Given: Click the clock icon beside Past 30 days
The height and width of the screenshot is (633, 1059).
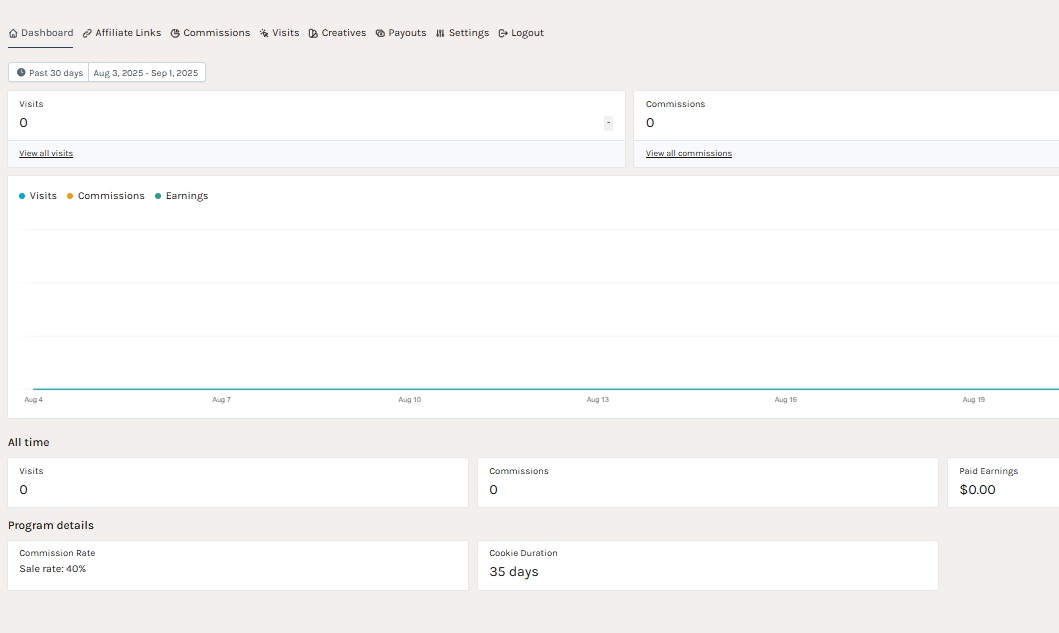Looking at the screenshot, I should (x=21, y=73).
